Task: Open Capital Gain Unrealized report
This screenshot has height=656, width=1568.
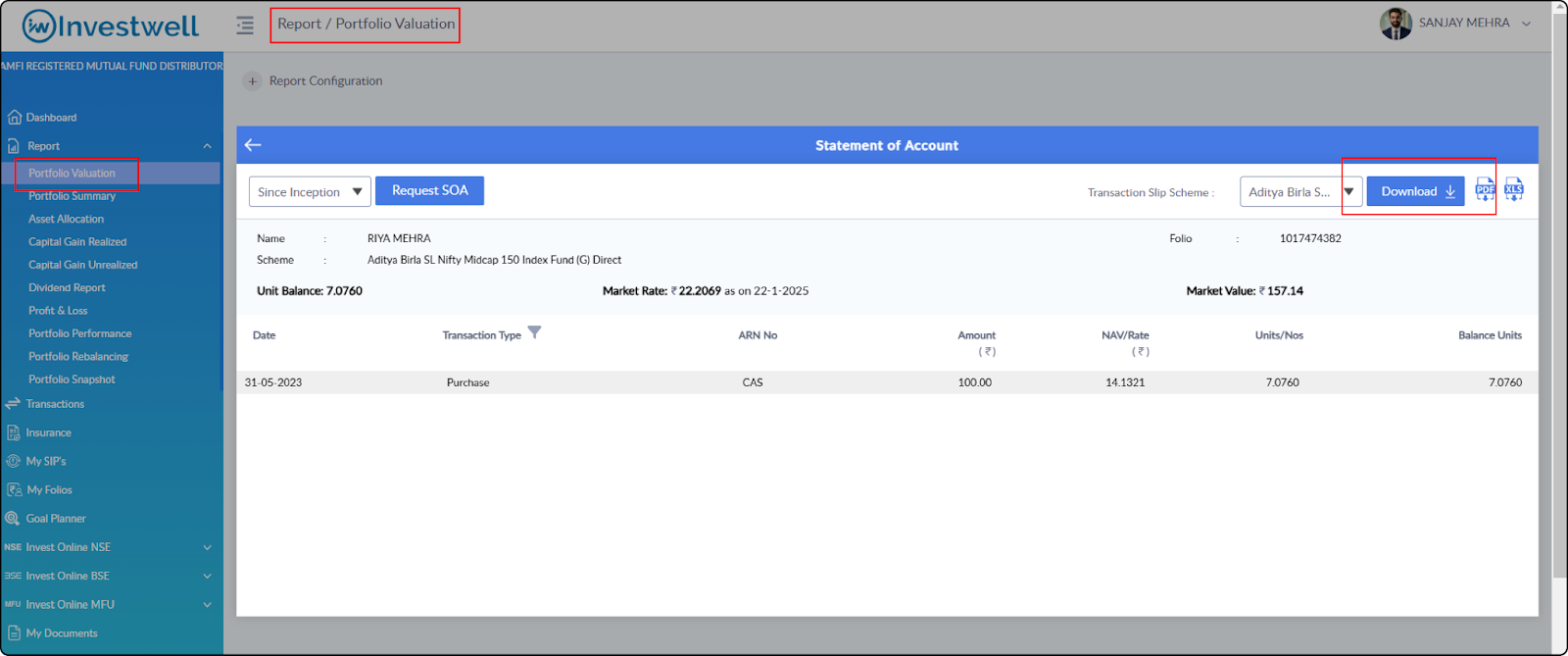Action: click(x=82, y=265)
